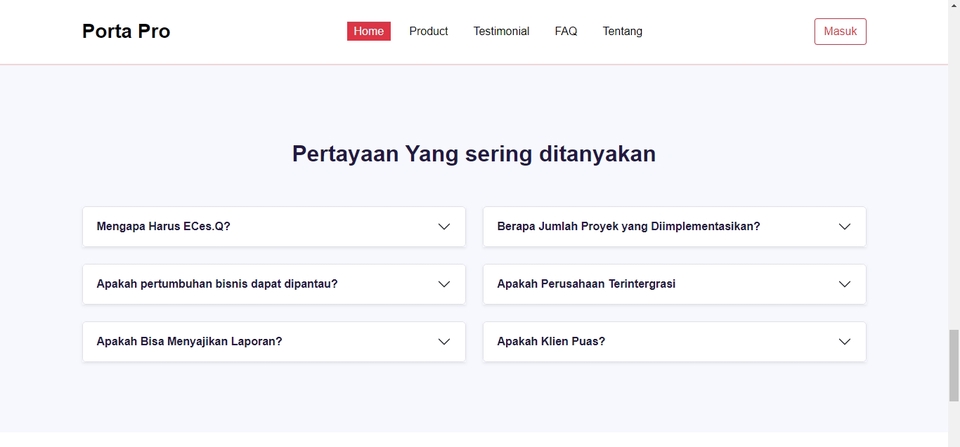Click the vertical page scrollbar thumb
This screenshot has height=447, width=960.
click(x=953, y=365)
